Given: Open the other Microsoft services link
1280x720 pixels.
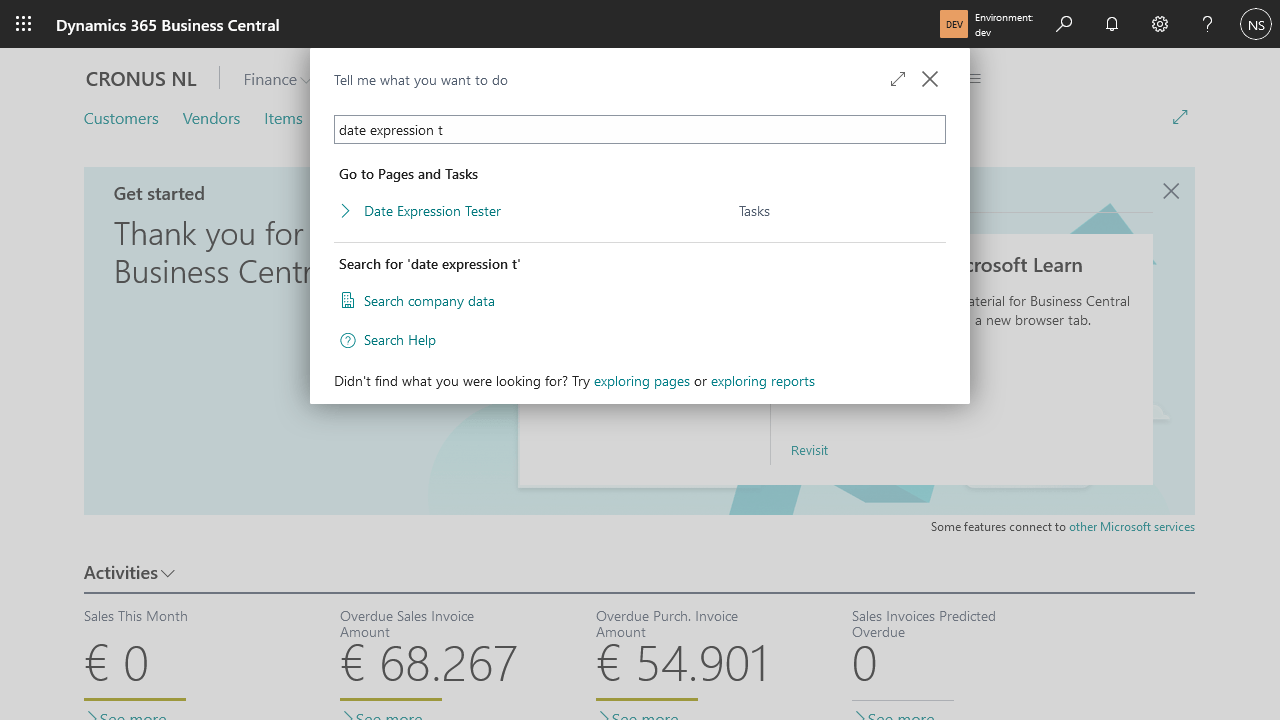Looking at the screenshot, I should pos(1132,527).
